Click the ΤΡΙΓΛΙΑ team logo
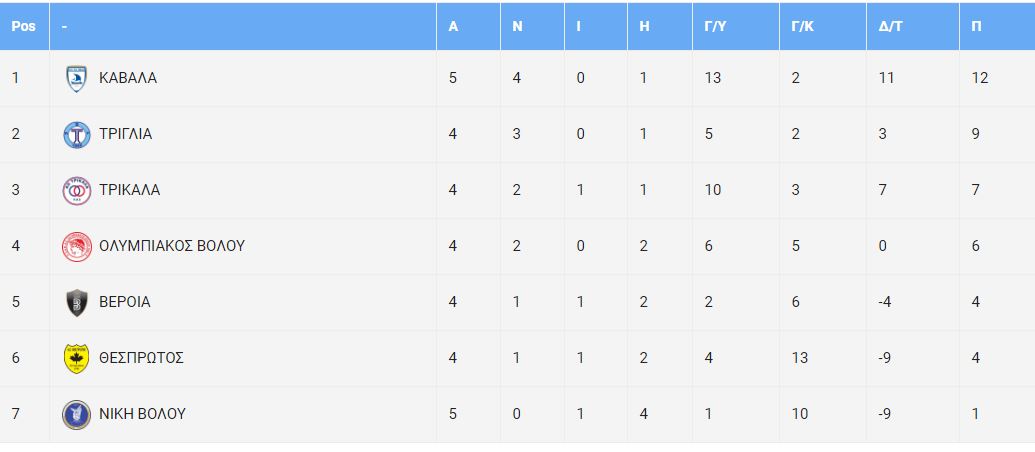This screenshot has height=452, width=1035. click(77, 135)
